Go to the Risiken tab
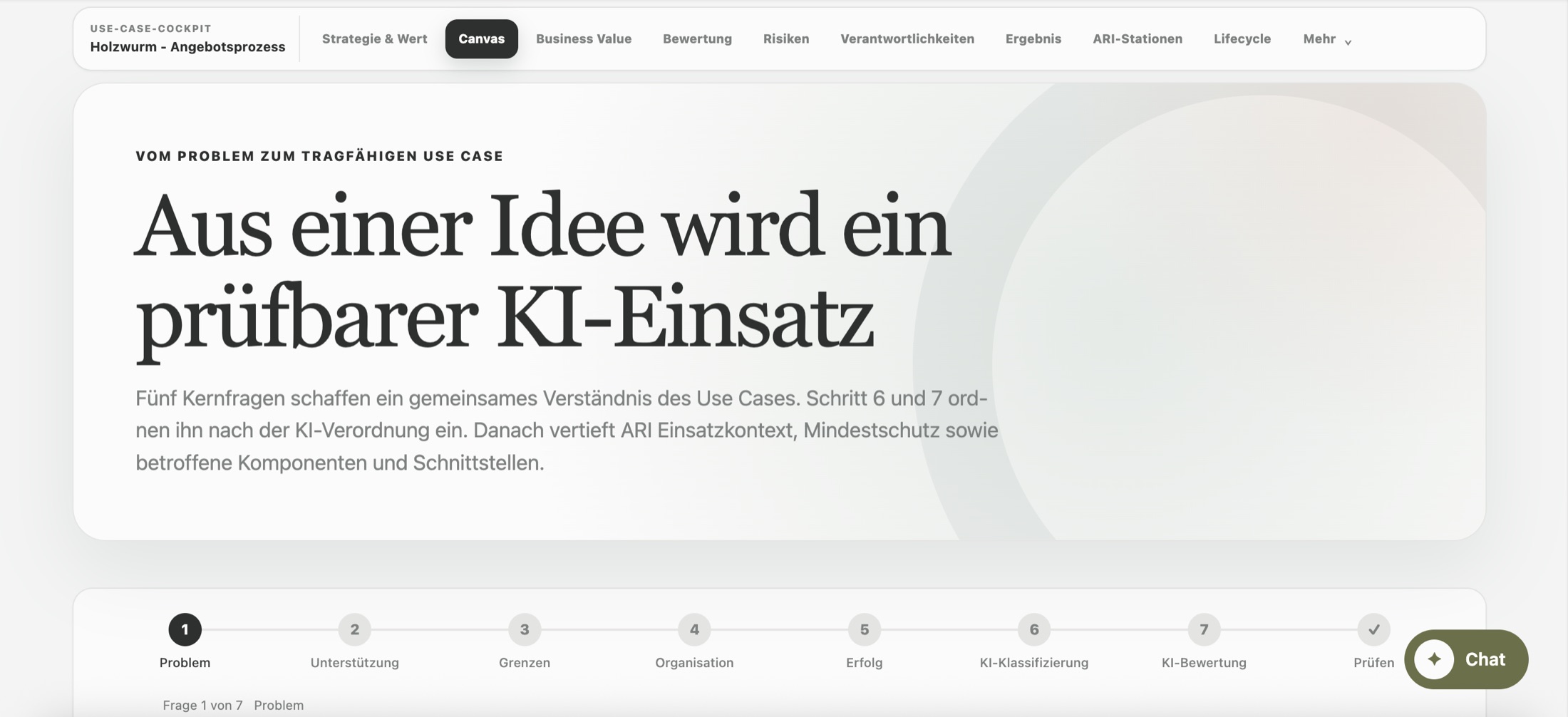This screenshot has height=717, width=1568. pyautogui.click(x=786, y=38)
